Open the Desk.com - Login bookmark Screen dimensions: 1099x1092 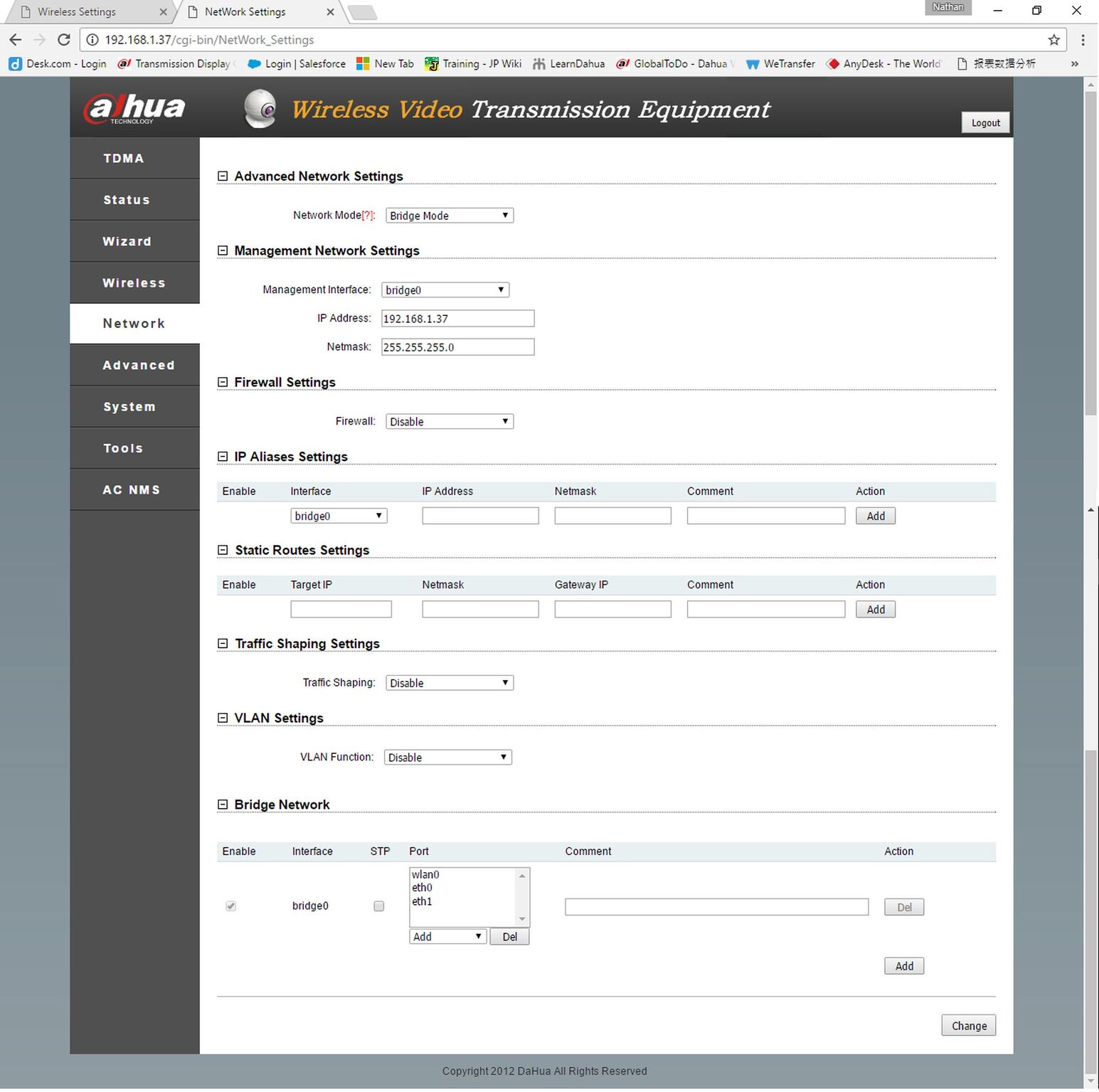click(x=58, y=63)
